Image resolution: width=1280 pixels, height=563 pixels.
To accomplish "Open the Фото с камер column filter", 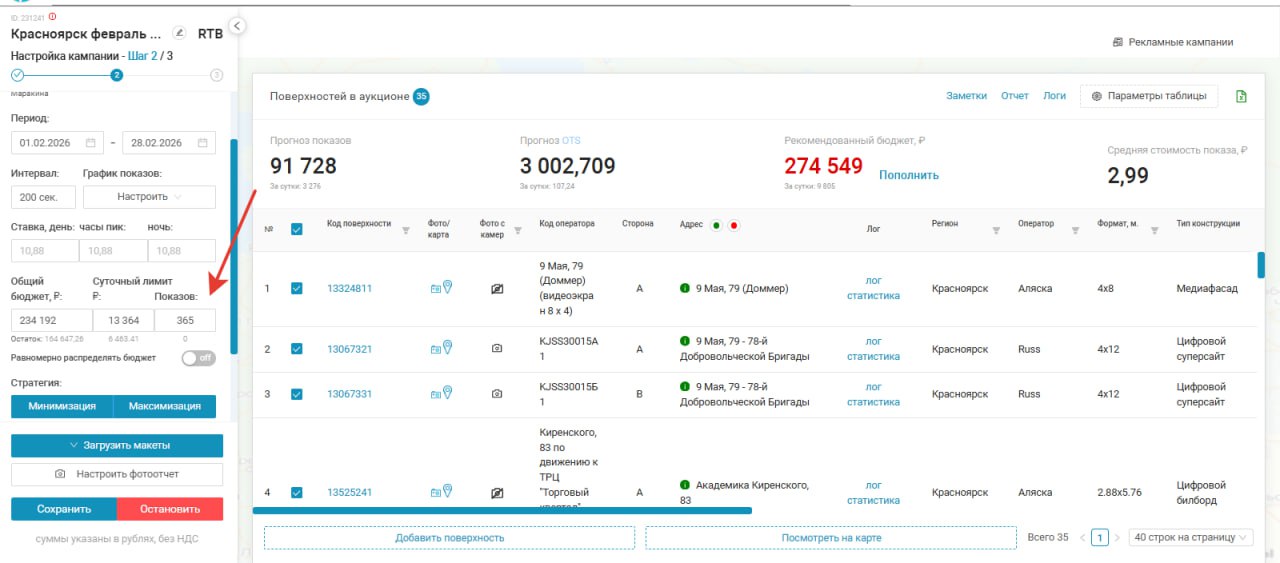I will 518,230.
